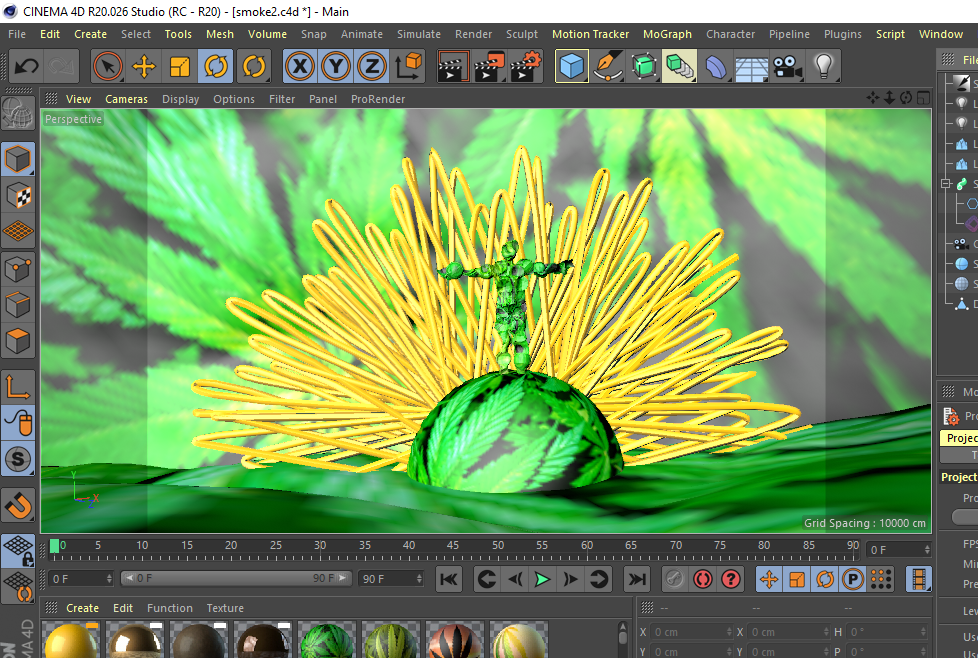The width and height of the screenshot is (978, 658).
Task: Click the Redo arrow icon
Action: [x=61, y=66]
